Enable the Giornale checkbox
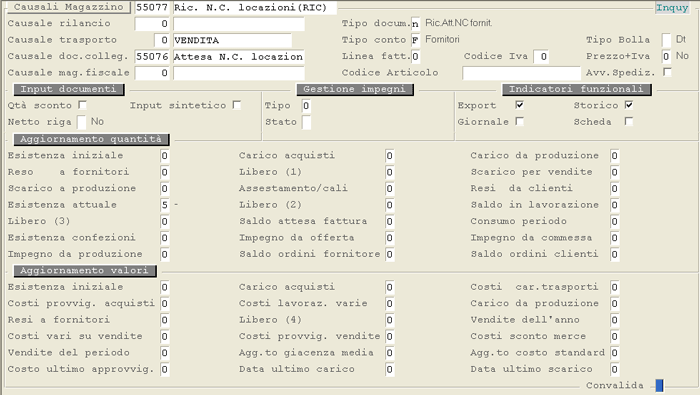Viewport: 700px width, 395px height. [x=519, y=121]
